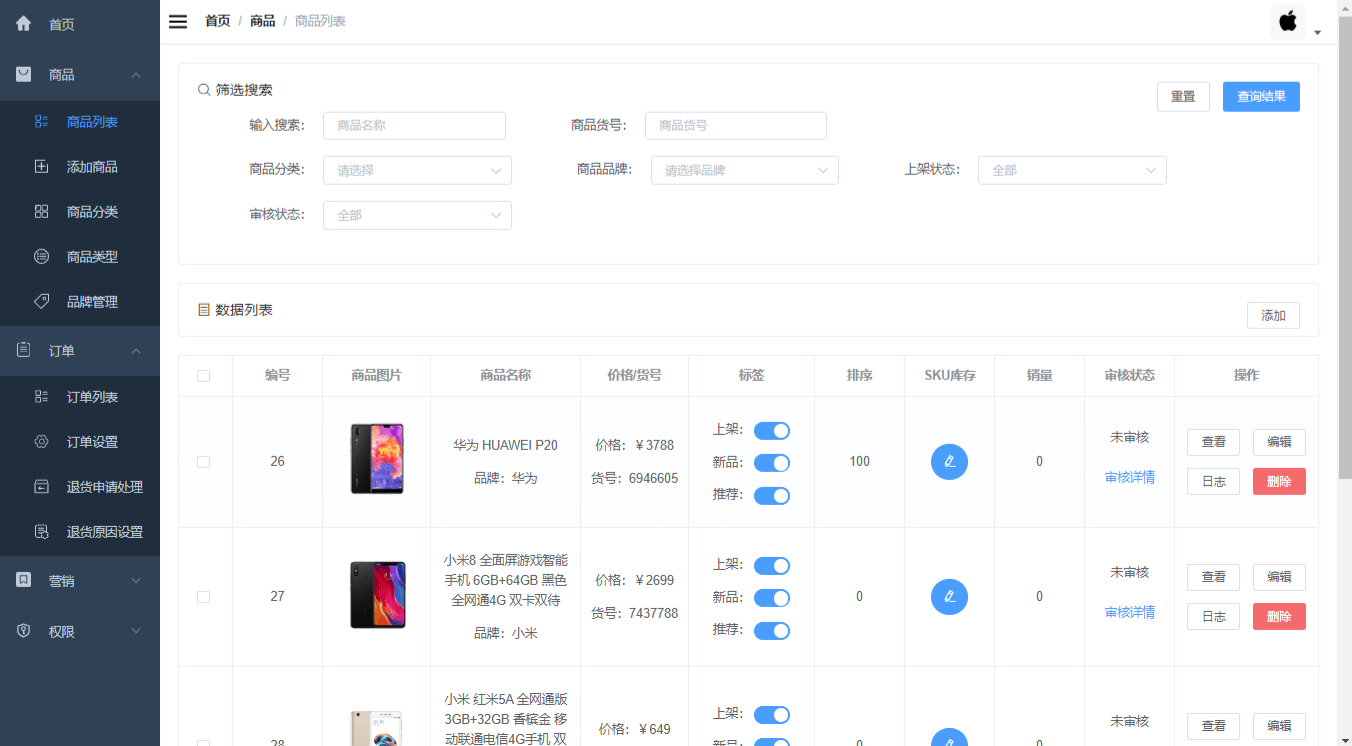Select the 订单设置 gear icon

(x=40, y=441)
